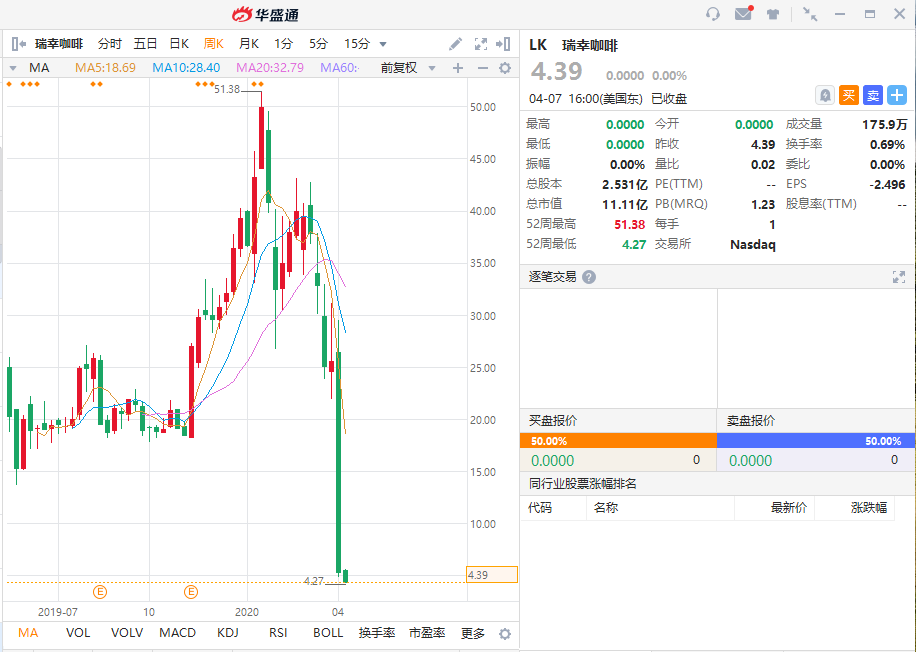The height and width of the screenshot is (652, 916).
Task: Select VOL indicator tab
Action: click(x=78, y=633)
